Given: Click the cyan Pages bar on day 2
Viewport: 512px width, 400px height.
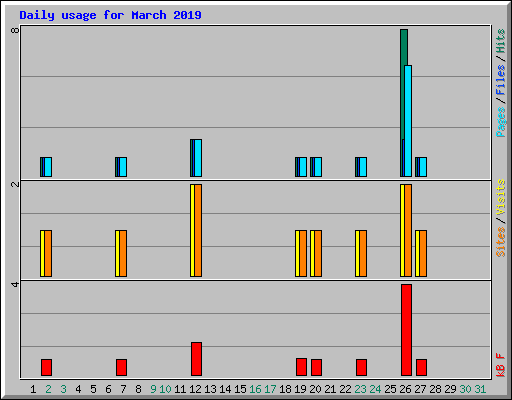Looking at the screenshot, I should [48, 167].
